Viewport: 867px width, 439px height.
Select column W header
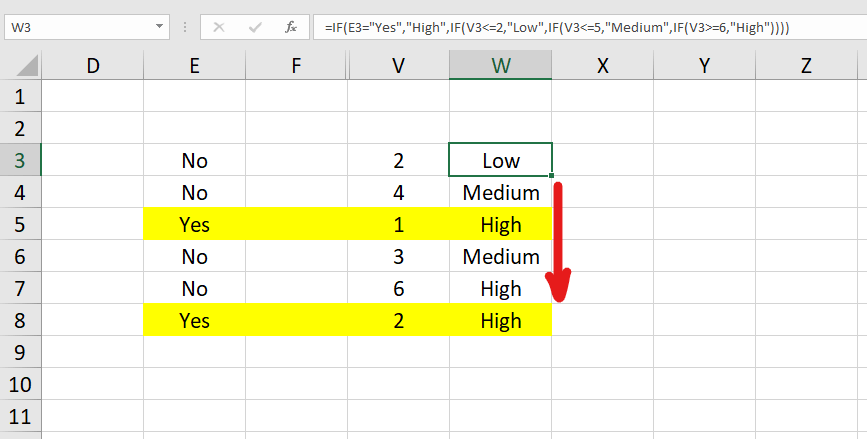point(500,65)
